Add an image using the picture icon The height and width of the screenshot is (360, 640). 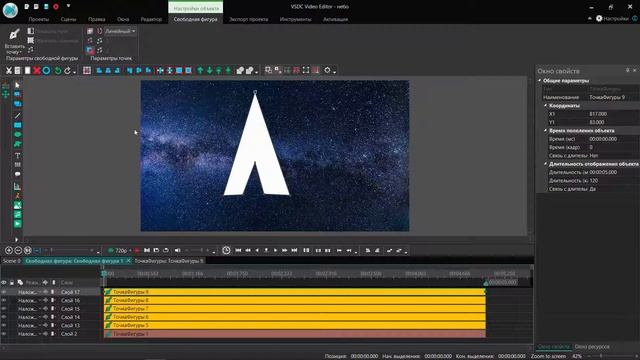tap(17, 205)
